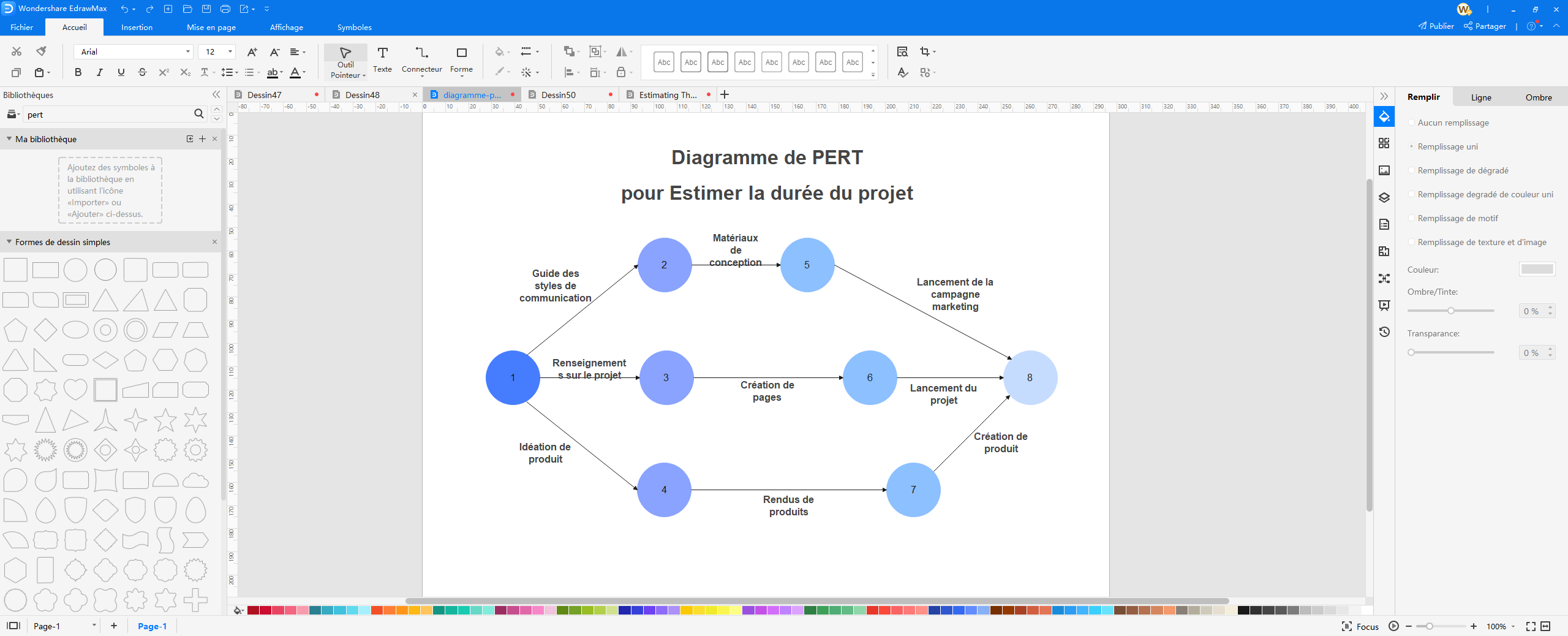The height and width of the screenshot is (636, 1568).
Task: Expand the style gallery more arrow
Action: tap(873, 74)
